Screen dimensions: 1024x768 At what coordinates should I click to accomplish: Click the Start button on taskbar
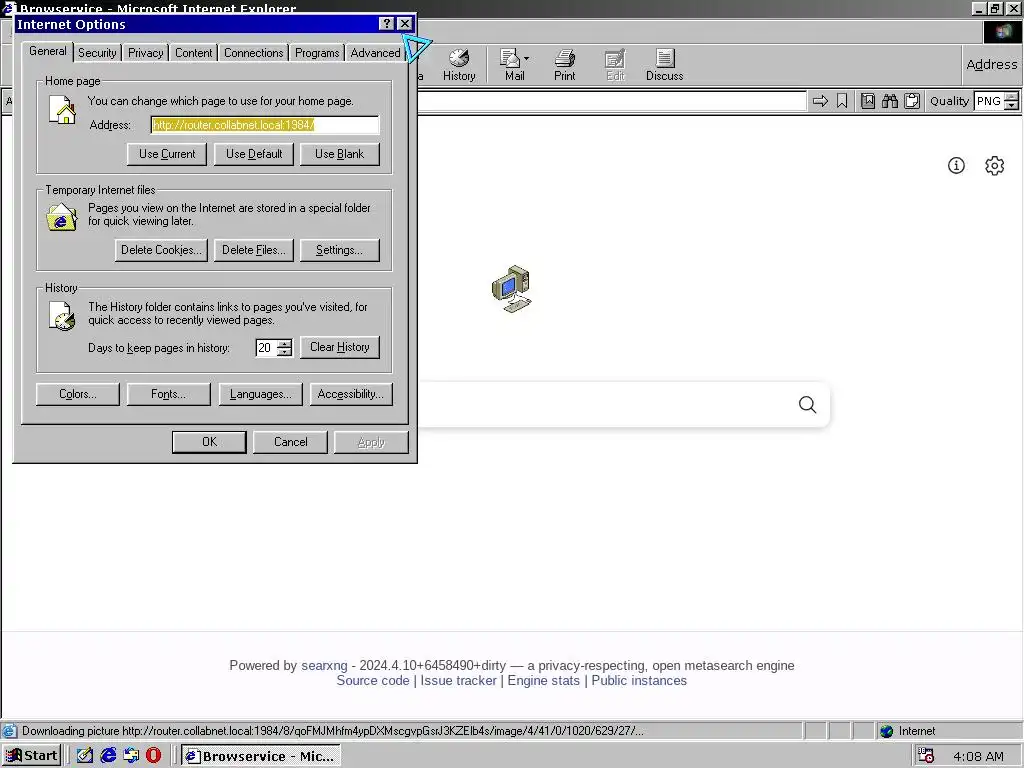click(32, 756)
